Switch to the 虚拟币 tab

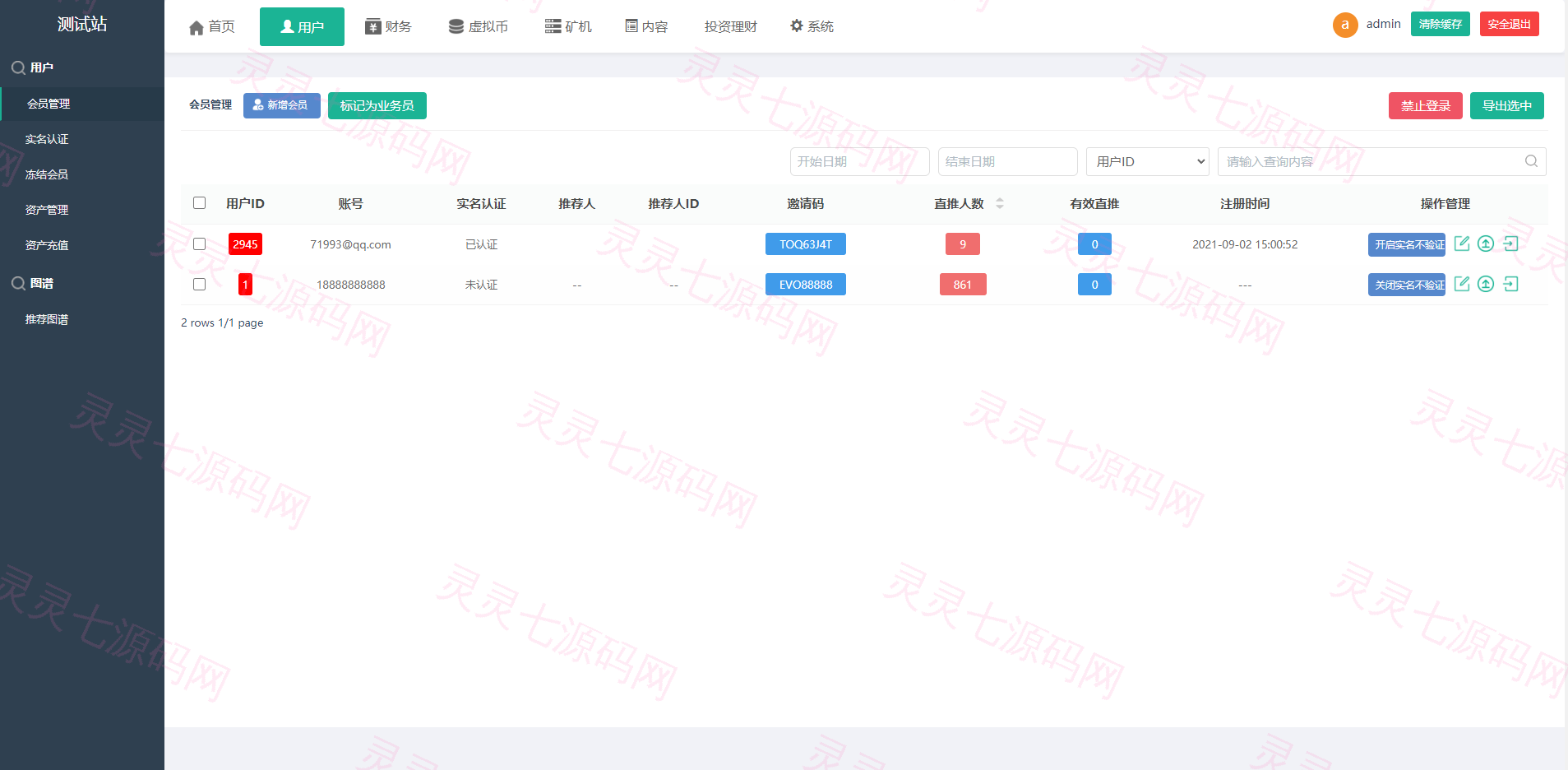click(x=479, y=27)
